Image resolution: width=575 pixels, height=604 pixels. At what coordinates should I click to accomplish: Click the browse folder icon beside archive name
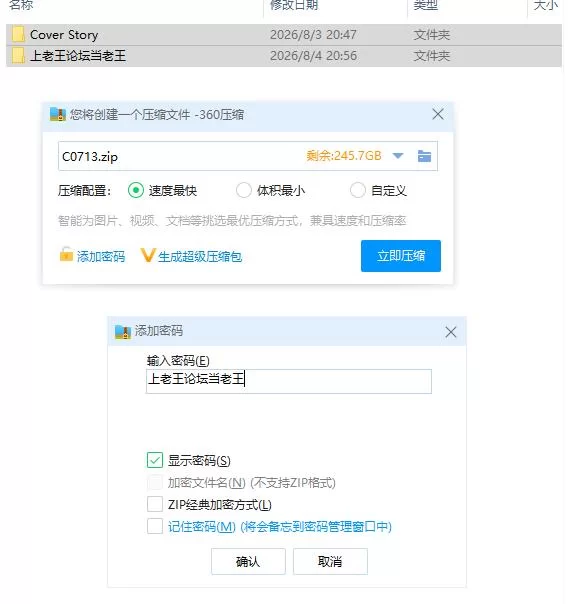coord(424,156)
